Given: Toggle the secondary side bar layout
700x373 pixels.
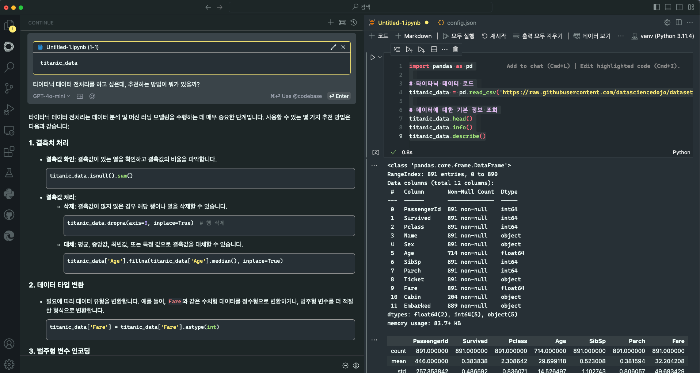Looking at the screenshot, I should pos(679,7).
